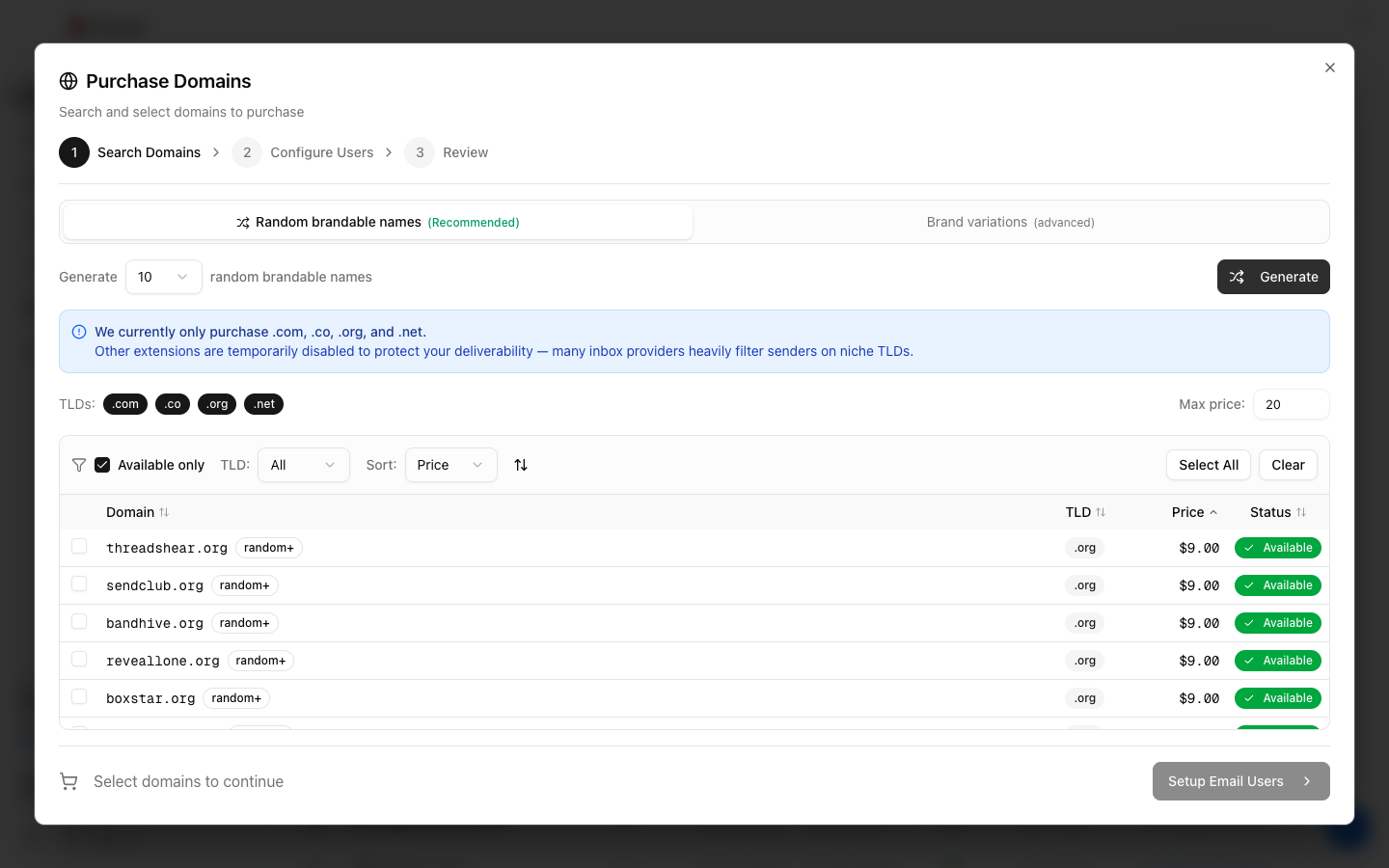Click the threadshear.org domain name
This screenshot has height=868, width=1389.
click(167, 548)
